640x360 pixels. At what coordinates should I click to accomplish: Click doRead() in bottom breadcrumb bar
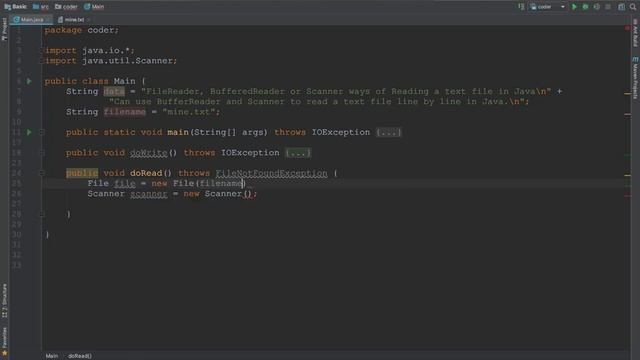(80, 356)
